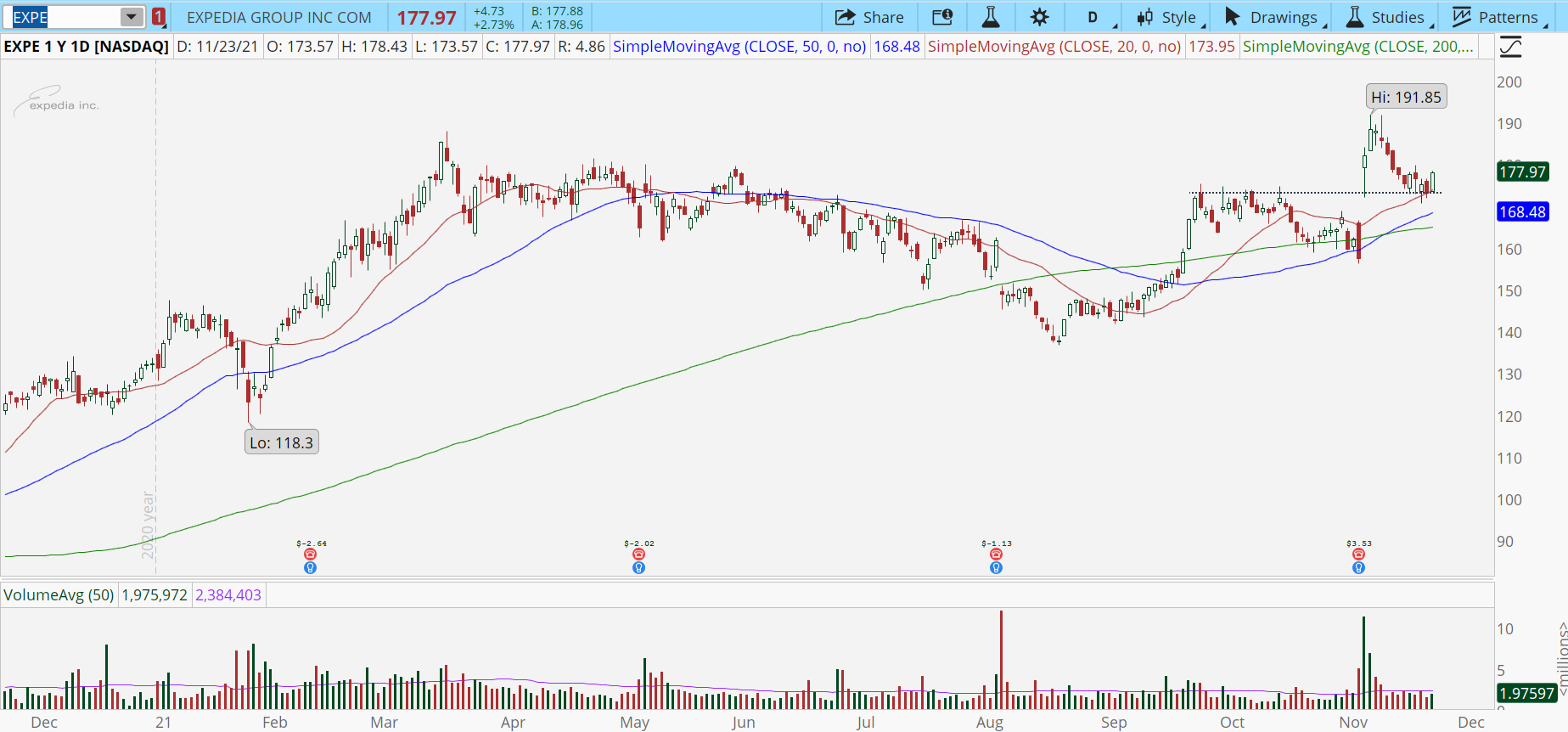The width and height of the screenshot is (1568, 732).
Task: Click the red link number 1 icon
Action: pyautogui.click(x=159, y=17)
